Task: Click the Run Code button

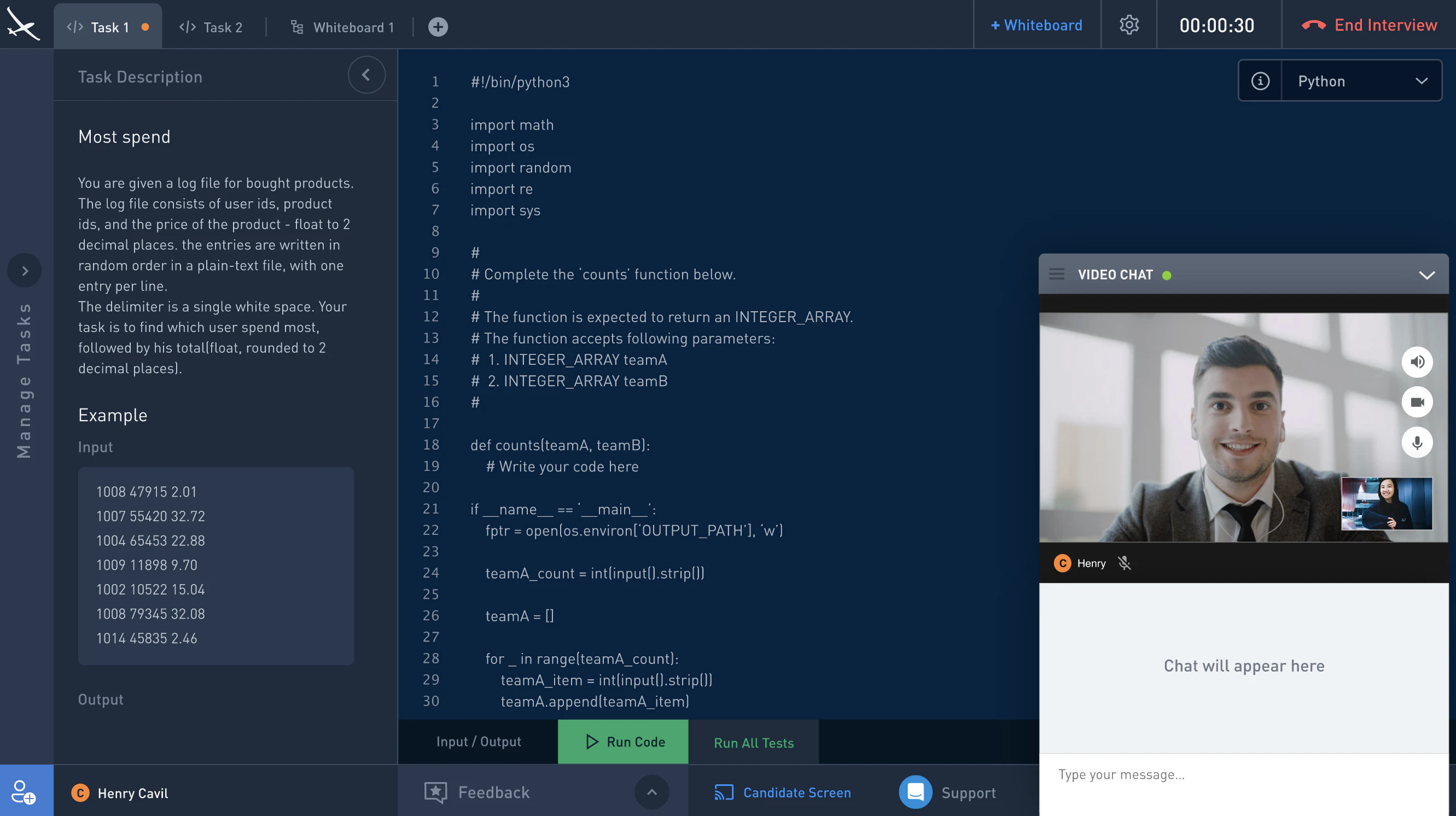Action: click(623, 742)
